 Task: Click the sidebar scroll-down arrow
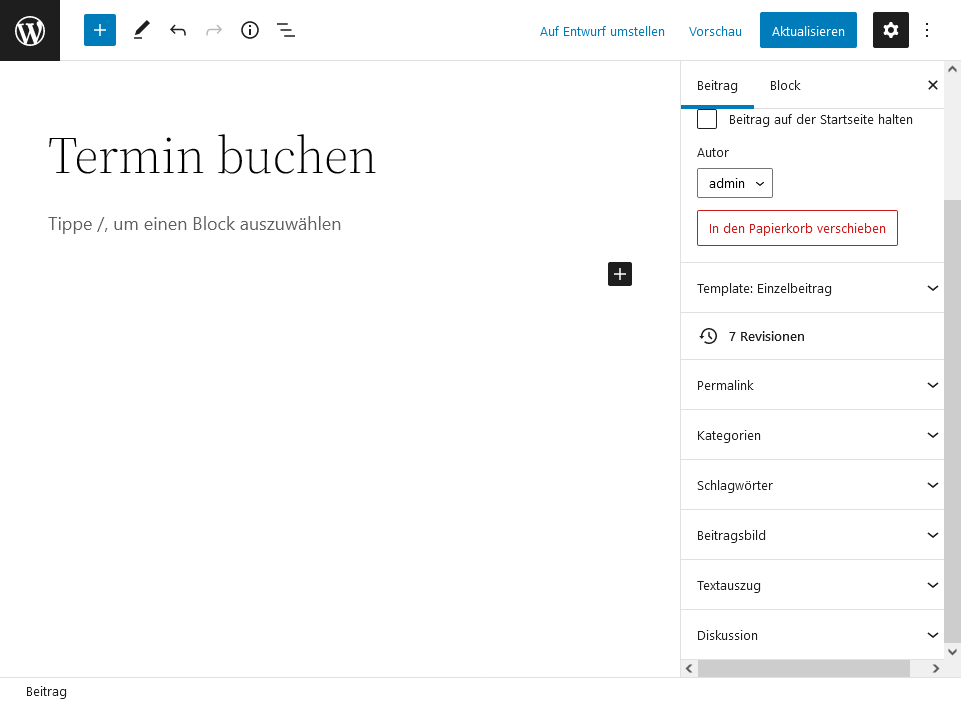tap(952, 652)
